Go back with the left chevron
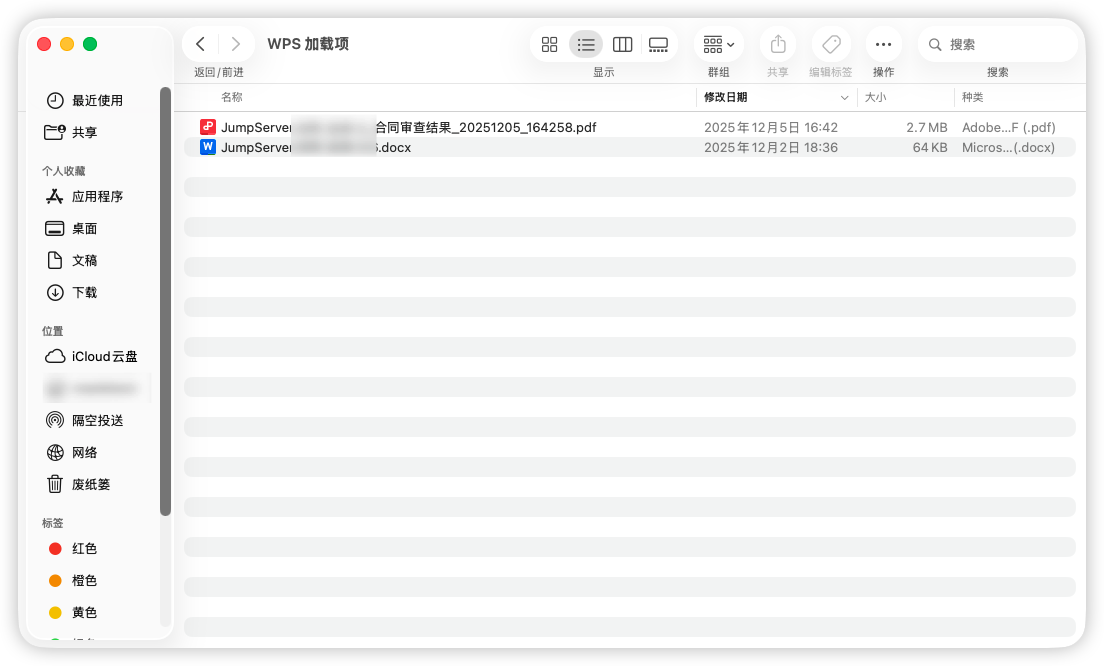This screenshot has height=666, width=1104. (x=201, y=44)
